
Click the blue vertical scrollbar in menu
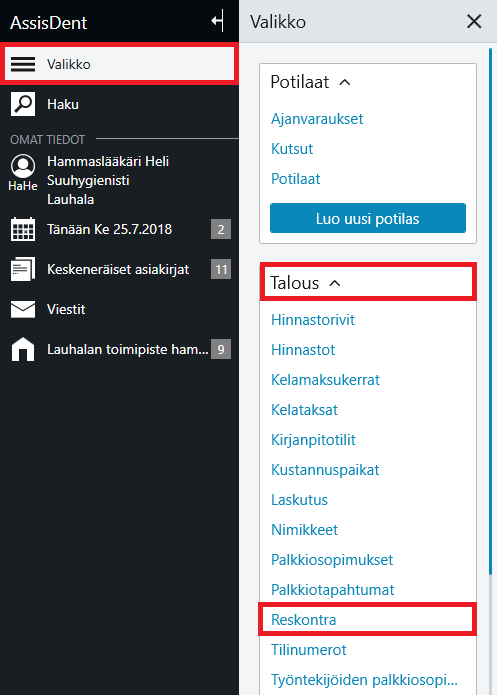click(x=490, y=310)
